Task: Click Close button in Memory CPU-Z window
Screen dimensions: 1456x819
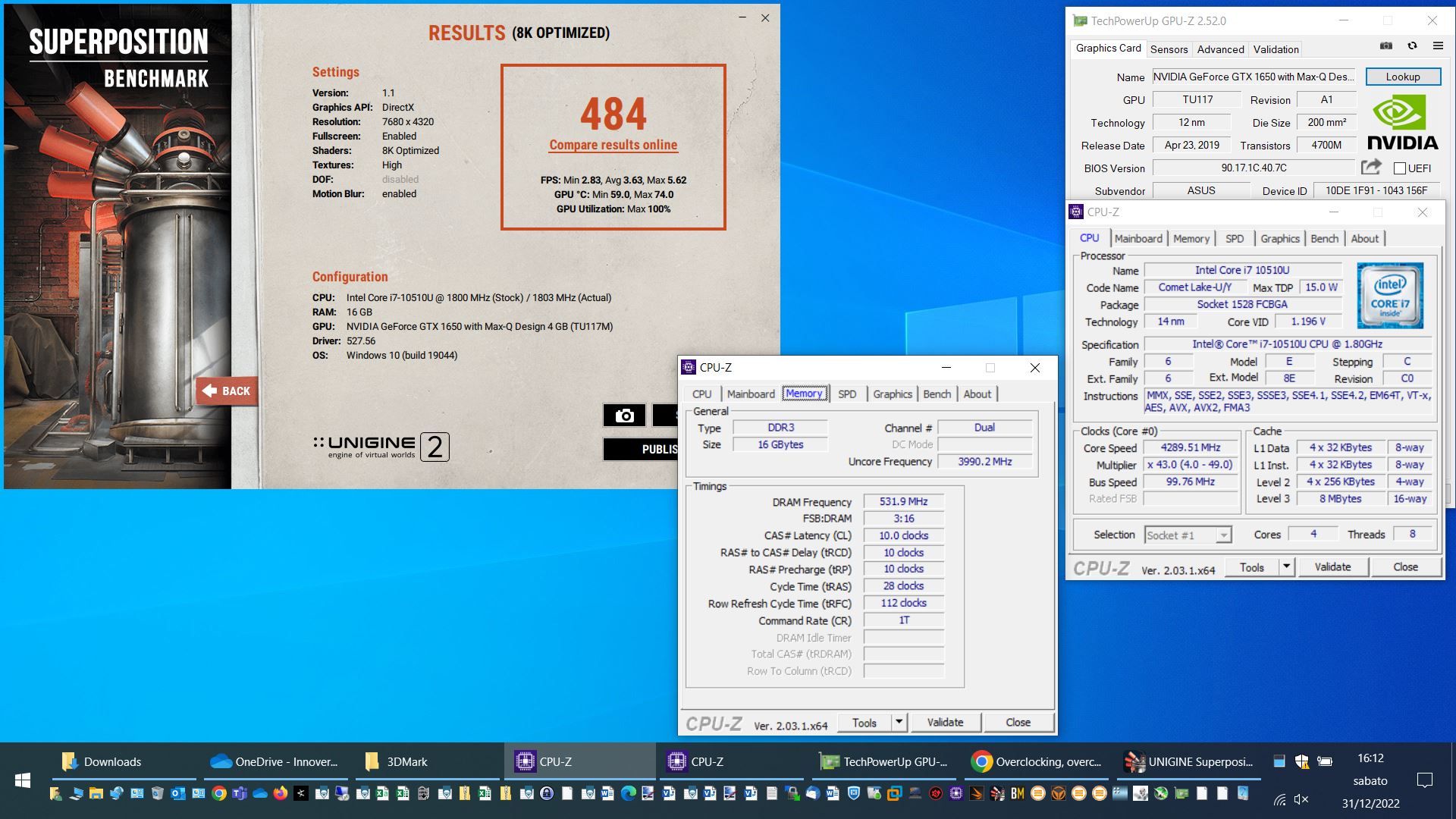Action: click(x=1018, y=722)
